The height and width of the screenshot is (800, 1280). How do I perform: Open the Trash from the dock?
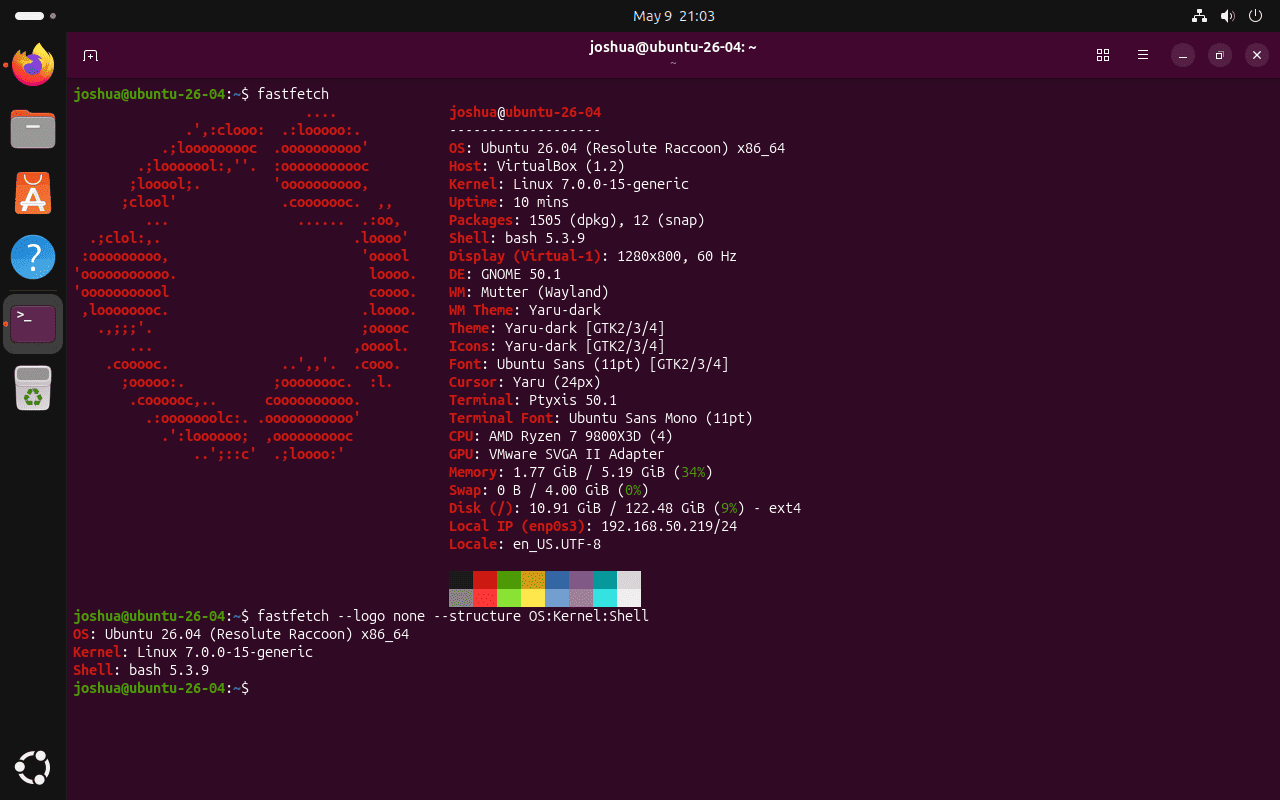[33, 388]
